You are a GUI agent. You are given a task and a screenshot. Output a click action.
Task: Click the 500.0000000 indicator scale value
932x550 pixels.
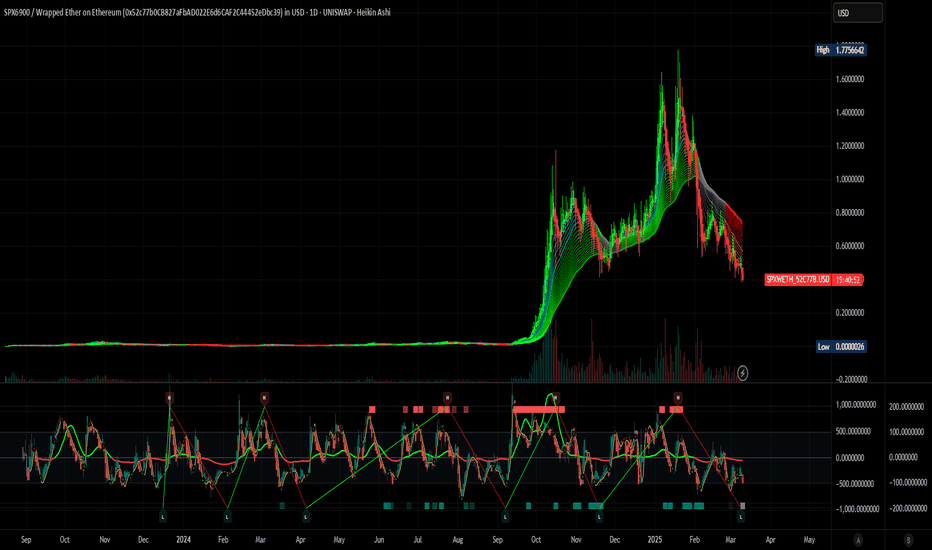point(853,431)
